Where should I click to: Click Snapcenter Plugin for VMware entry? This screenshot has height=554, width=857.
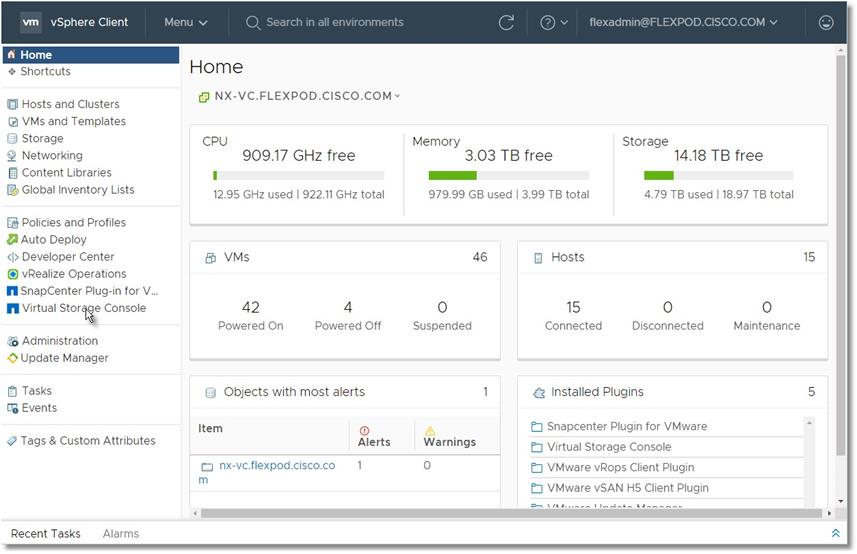627,427
